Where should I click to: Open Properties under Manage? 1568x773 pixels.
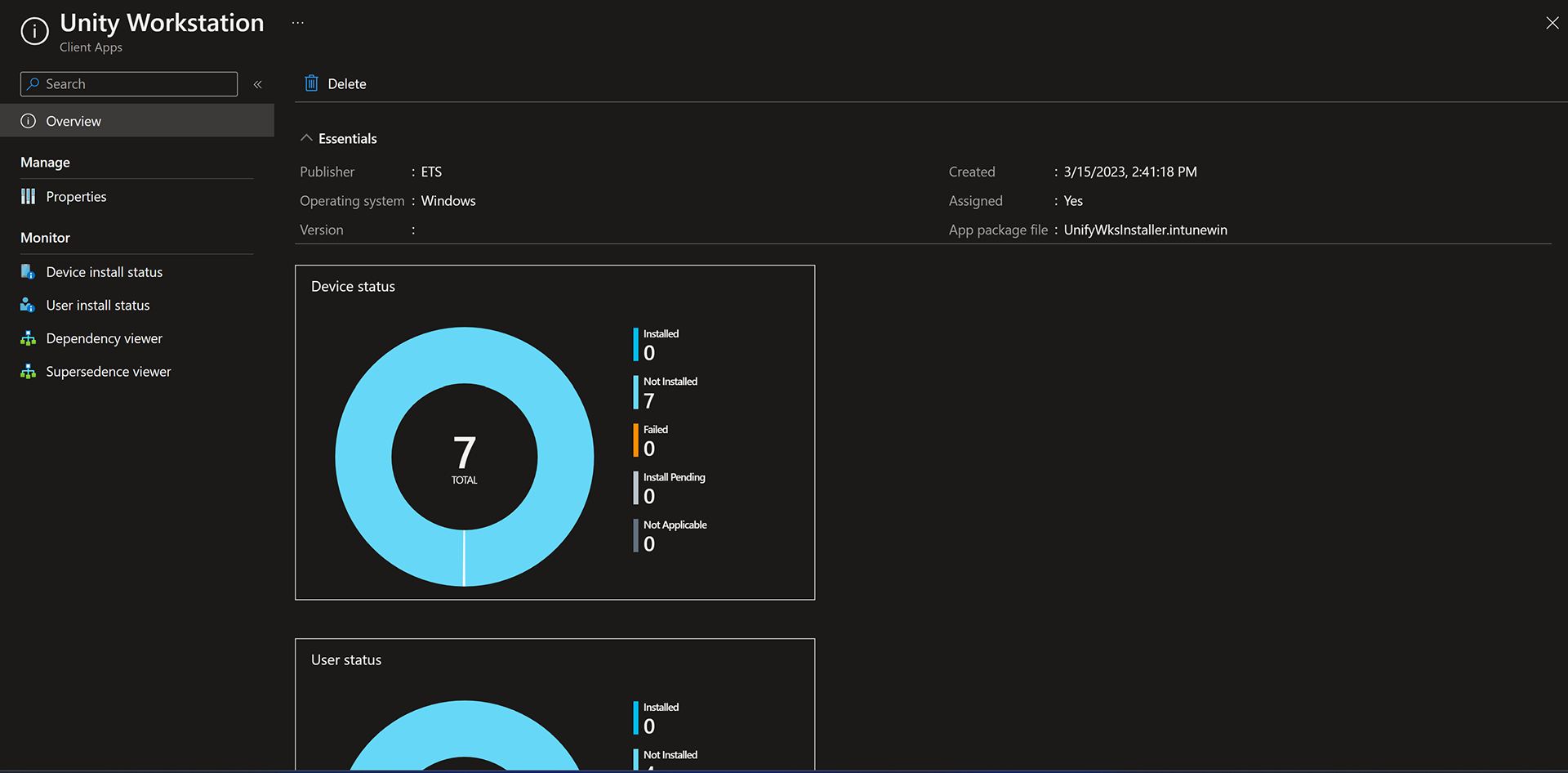[x=76, y=196]
